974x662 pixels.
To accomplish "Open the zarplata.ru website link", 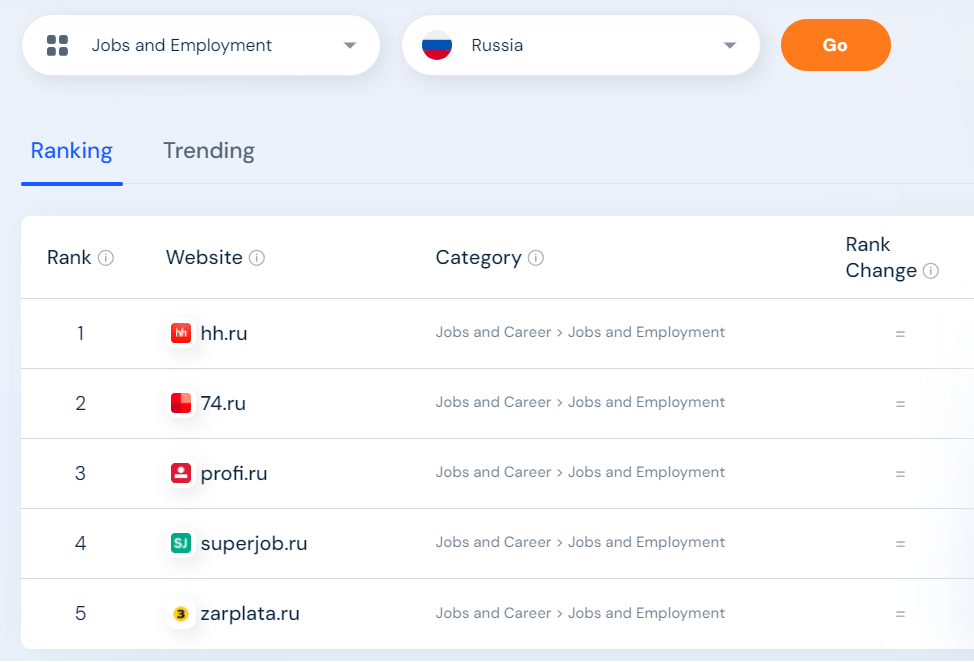I will pos(250,614).
